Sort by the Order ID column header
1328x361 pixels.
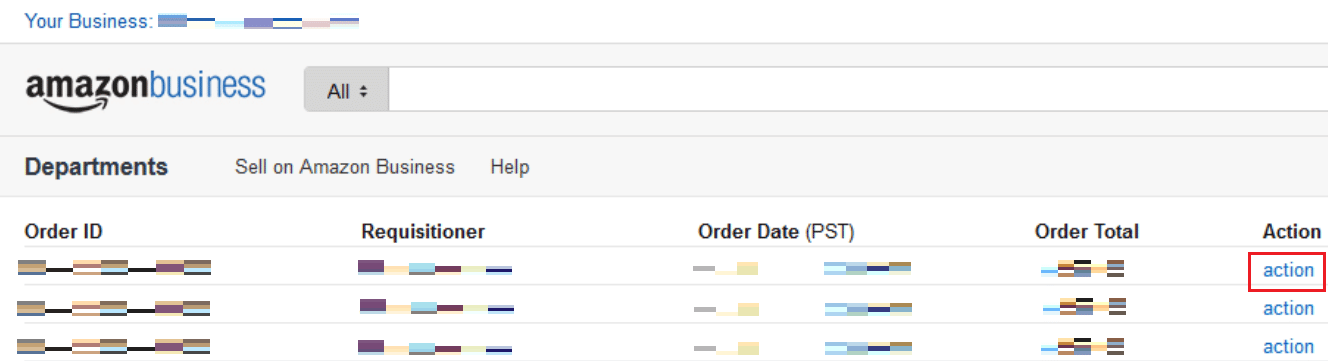(64, 232)
